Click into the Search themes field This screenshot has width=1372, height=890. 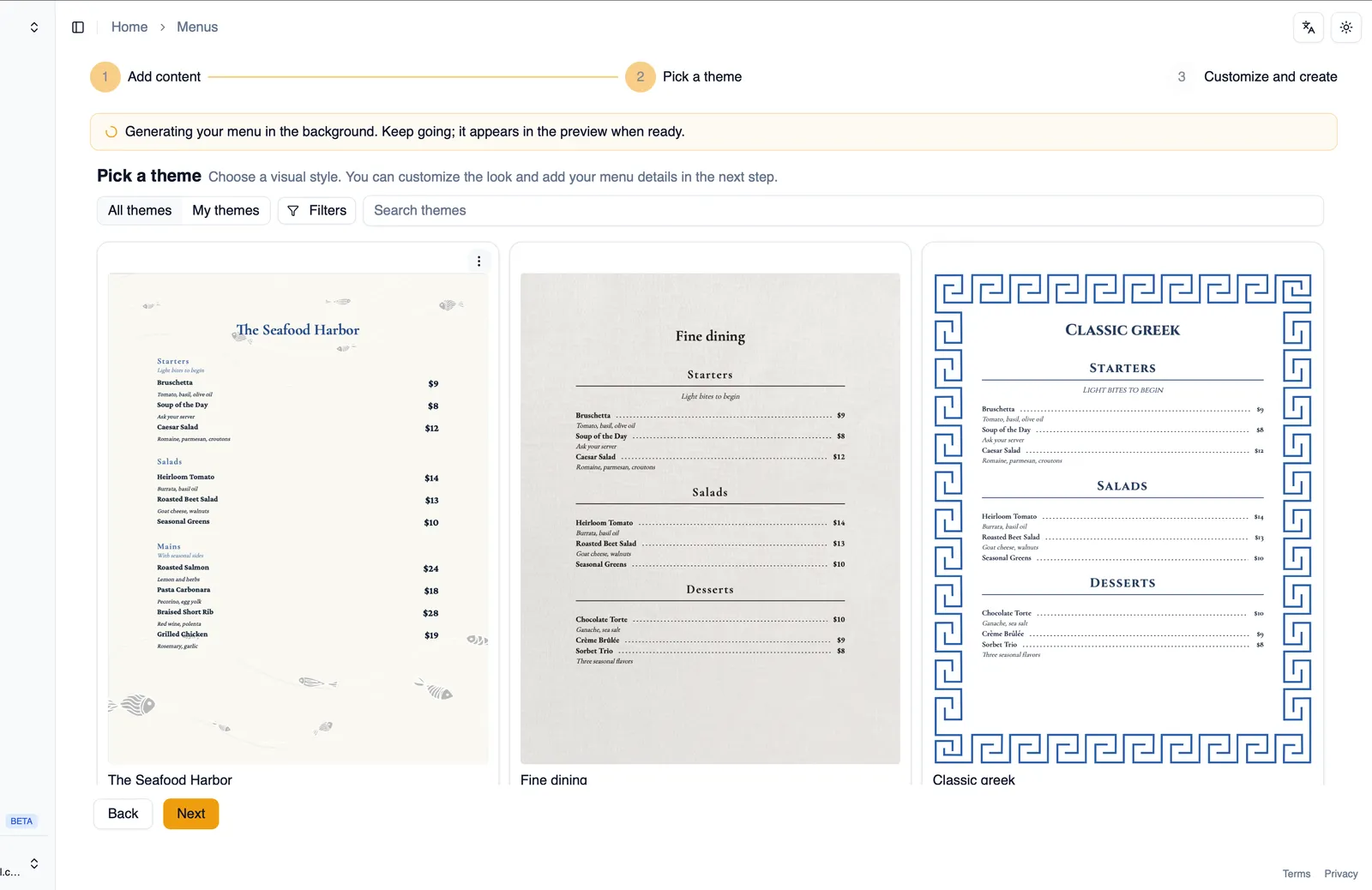click(x=843, y=211)
